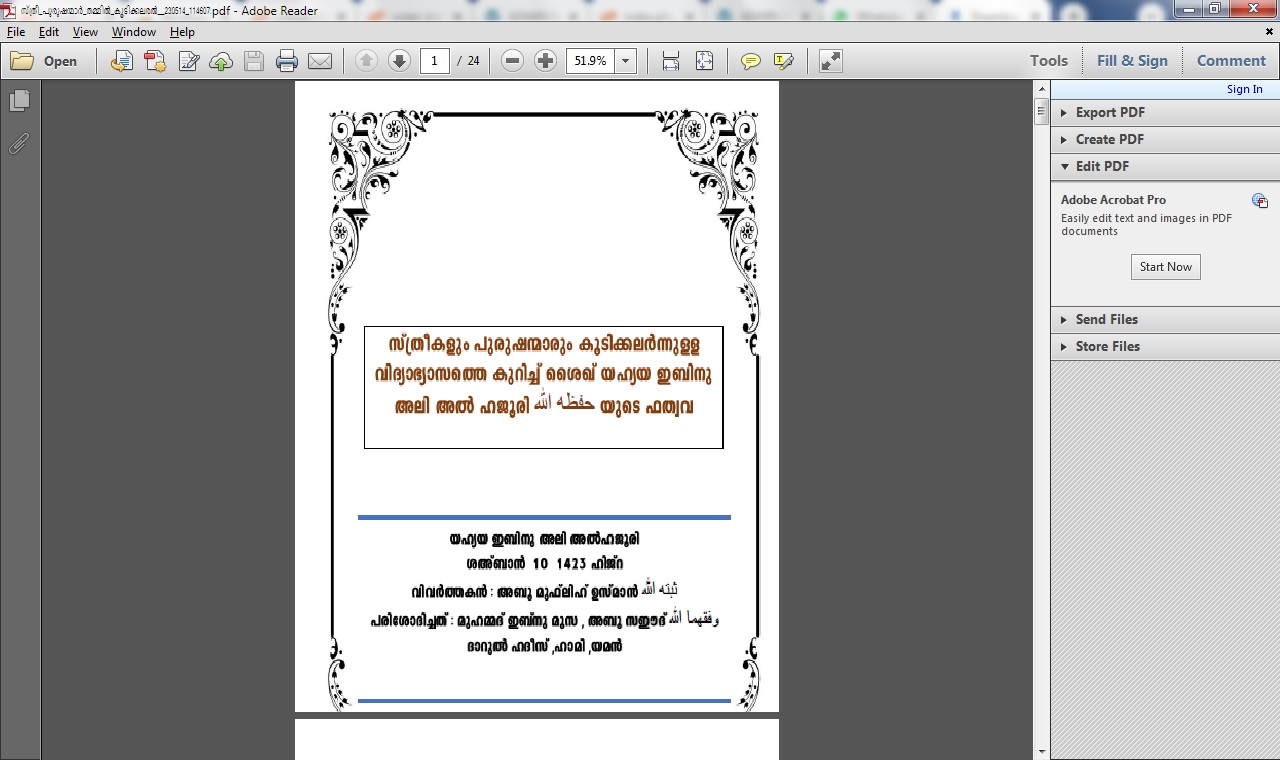Viewport: 1280px width, 760px height.
Task: Click the zoom in plus button
Action: pyautogui.click(x=545, y=61)
